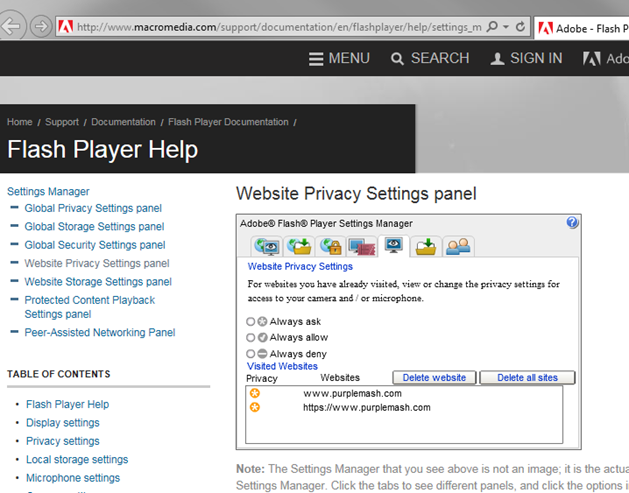Select the Global Security tab icon (globe with lock)
Viewport: 629px width, 493px height.
tap(331, 246)
